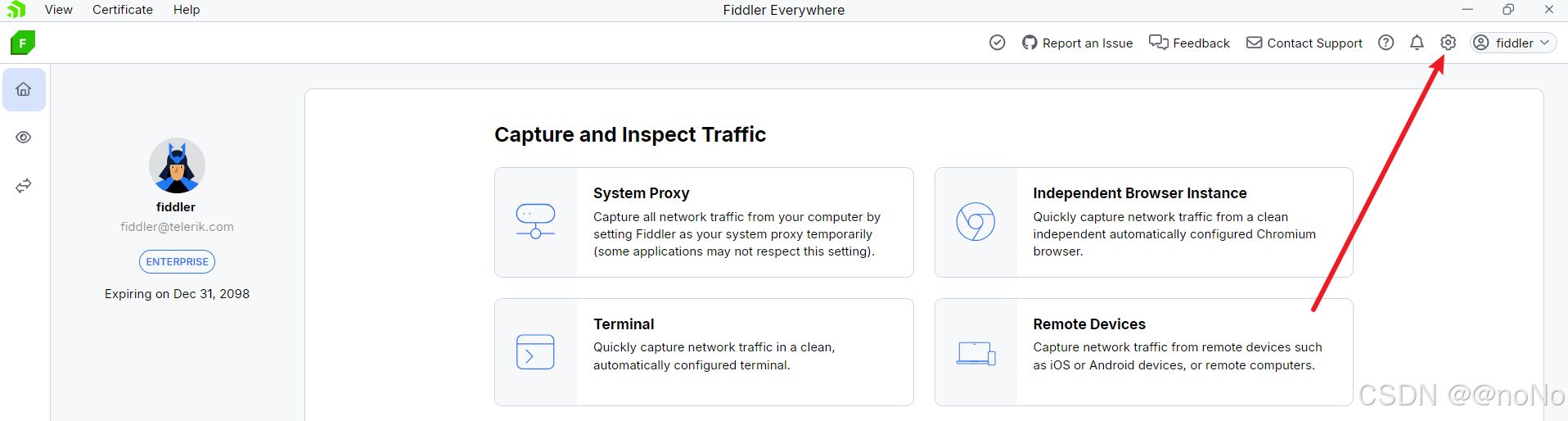The height and width of the screenshot is (421, 1568).
Task: Close the Fiddler Everywhere window
Action: point(1549,10)
